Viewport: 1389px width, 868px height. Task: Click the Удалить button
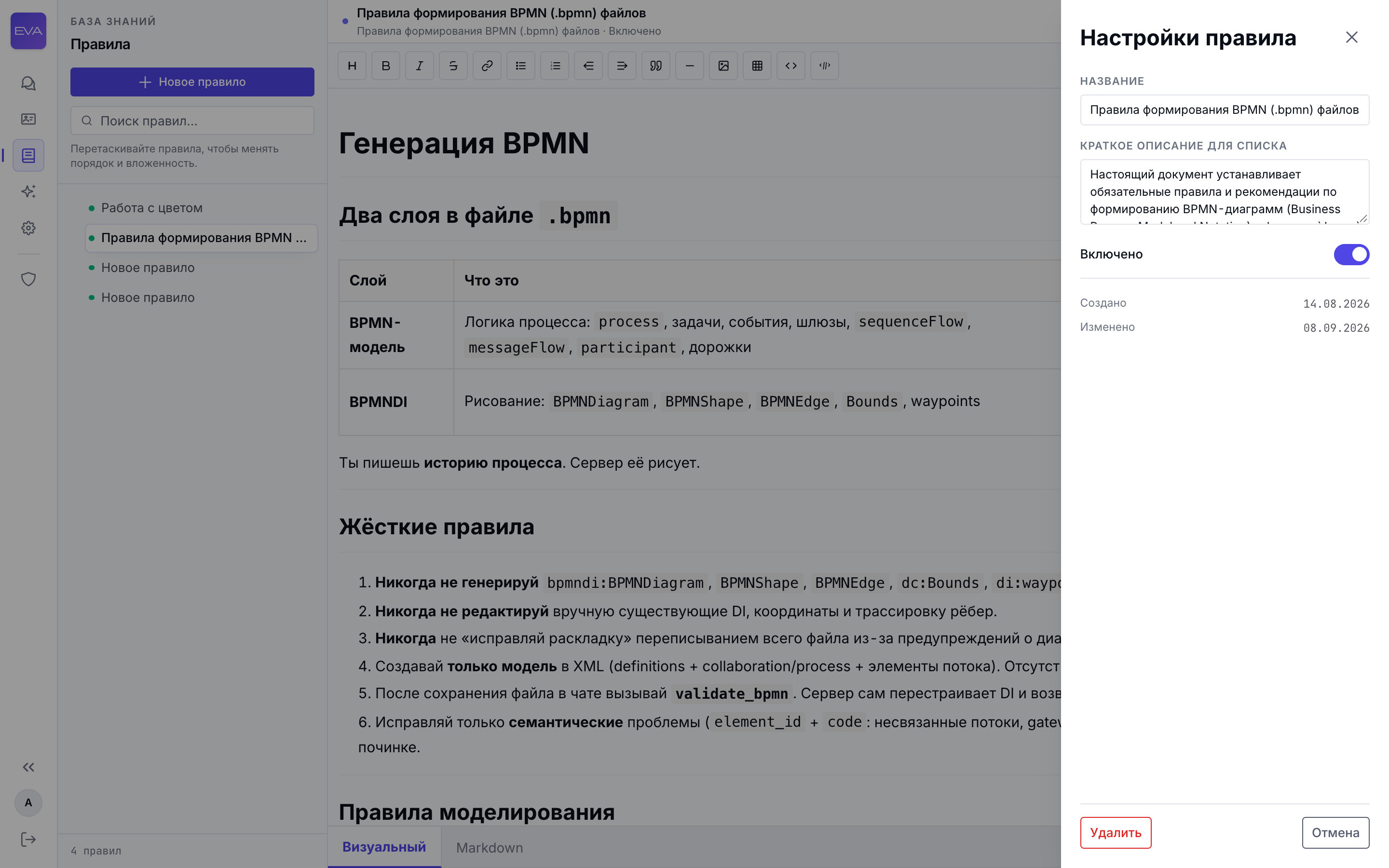coord(1115,832)
